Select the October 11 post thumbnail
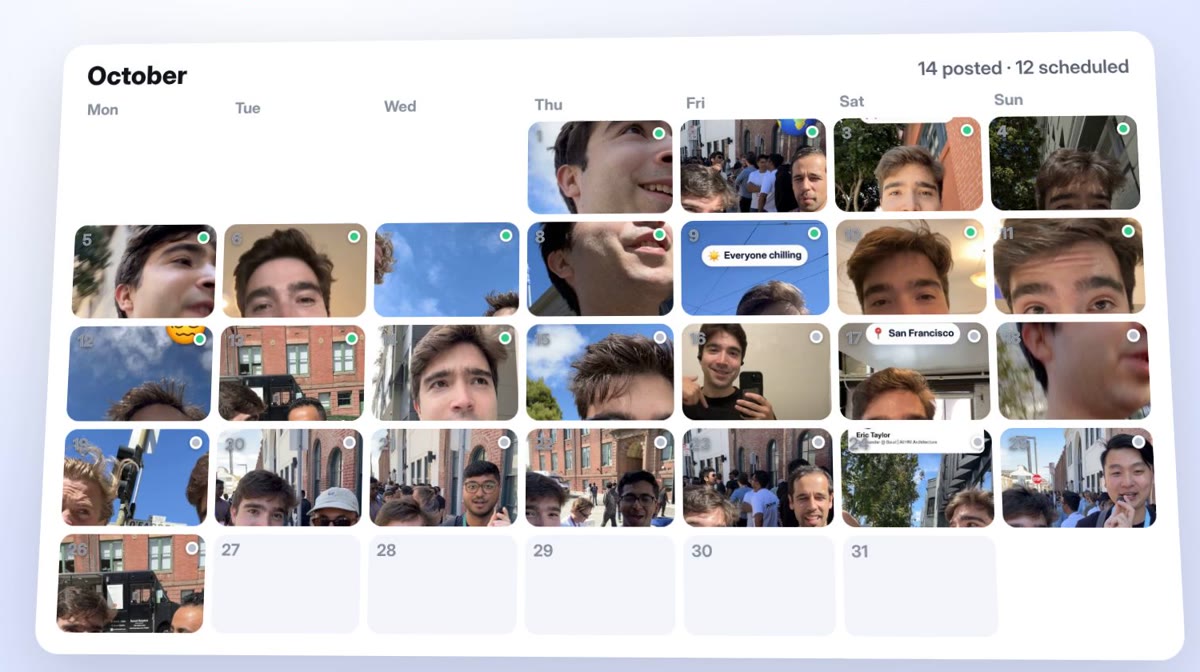 [1069, 266]
